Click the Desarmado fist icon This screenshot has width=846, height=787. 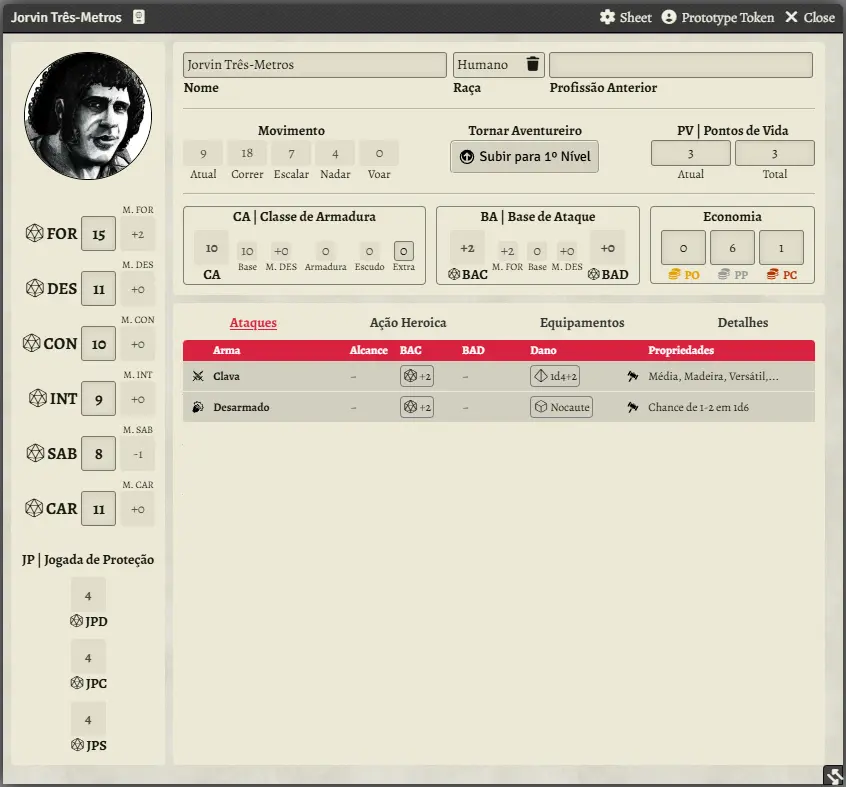click(x=198, y=407)
